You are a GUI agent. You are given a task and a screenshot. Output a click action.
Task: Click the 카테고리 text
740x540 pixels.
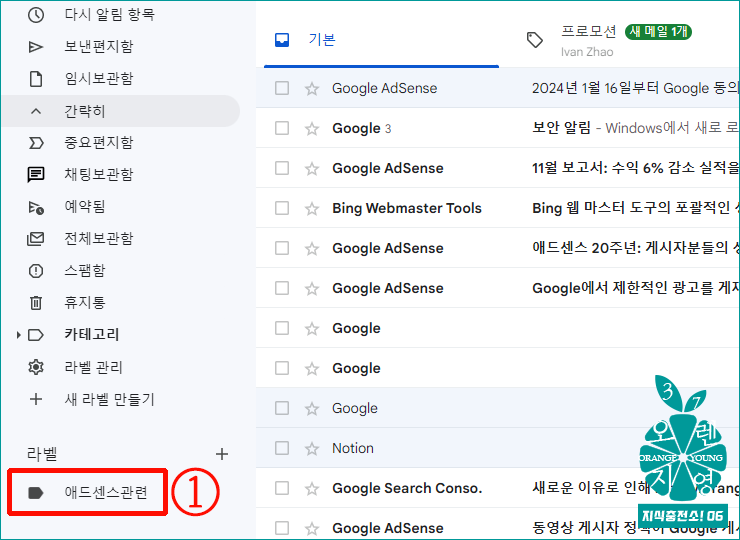92,335
